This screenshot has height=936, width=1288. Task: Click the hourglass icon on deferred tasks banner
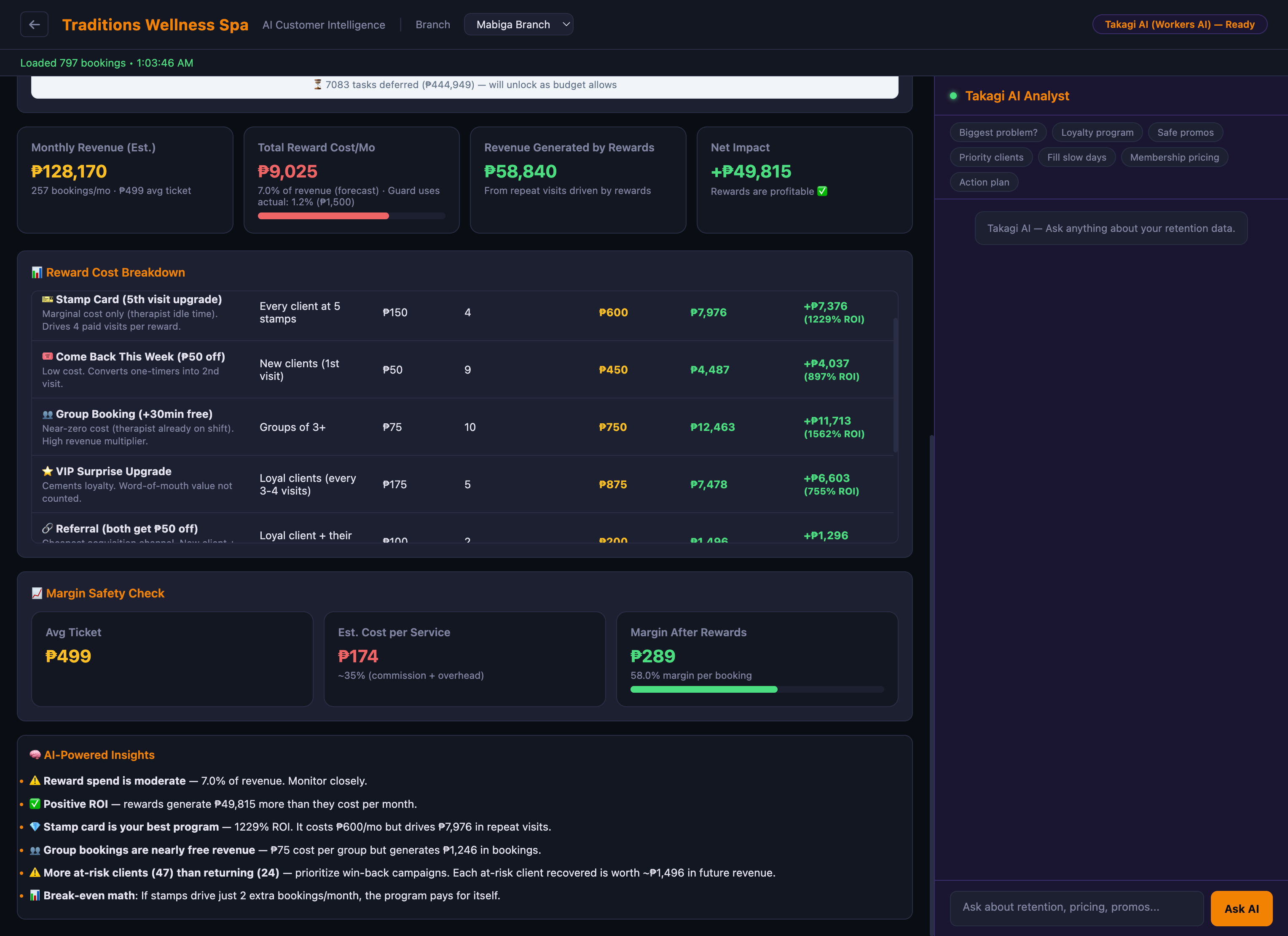[x=318, y=85]
